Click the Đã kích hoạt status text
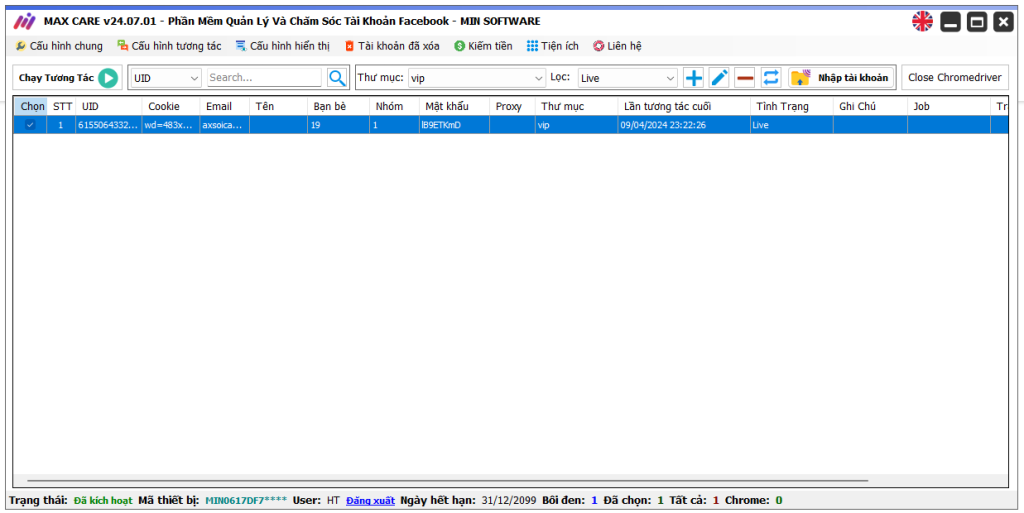Image resolution: width=1024 pixels, height=513 pixels. point(103,501)
